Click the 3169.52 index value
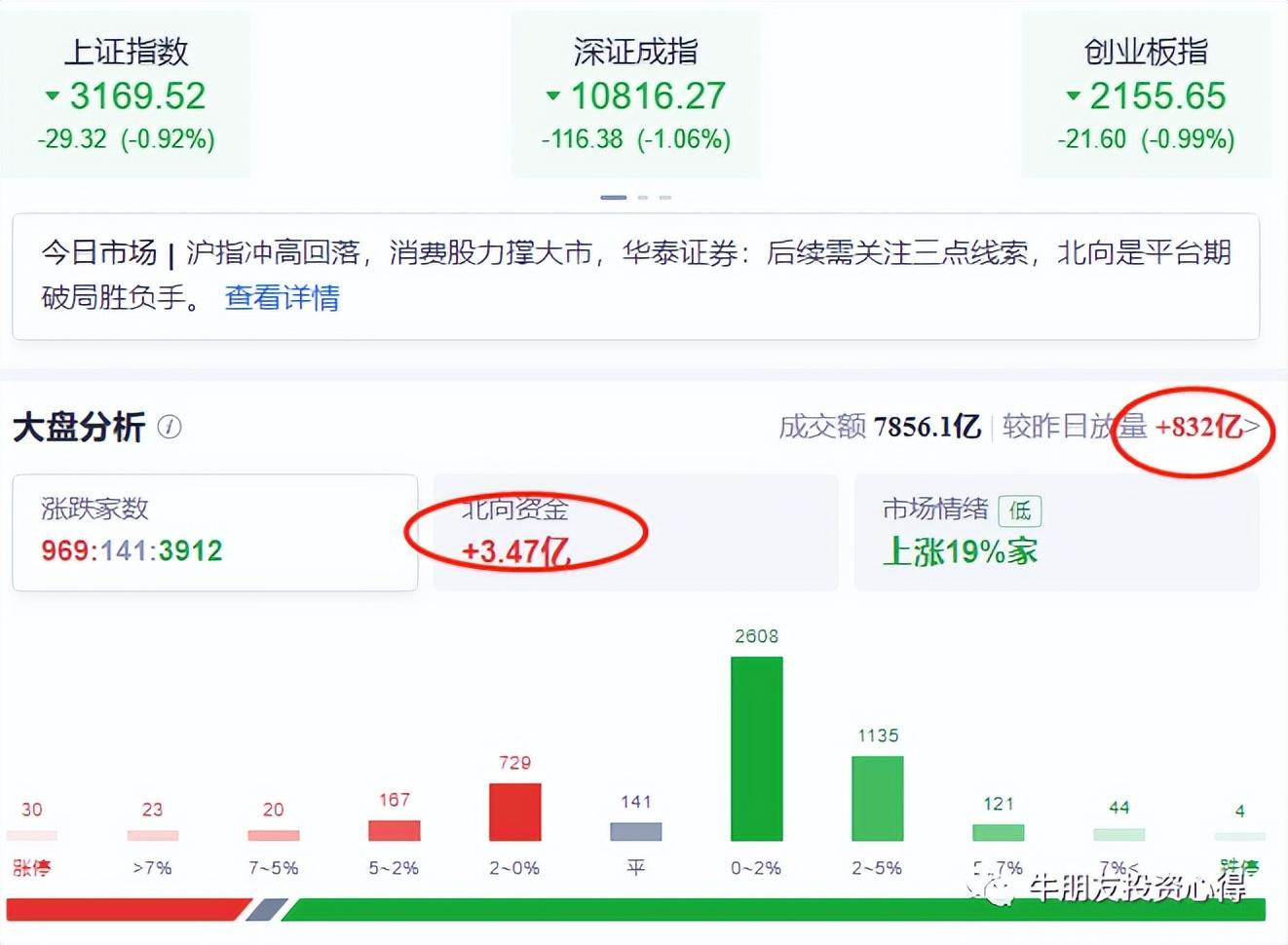This screenshot has height=945, width=1288. [x=137, y=96]
